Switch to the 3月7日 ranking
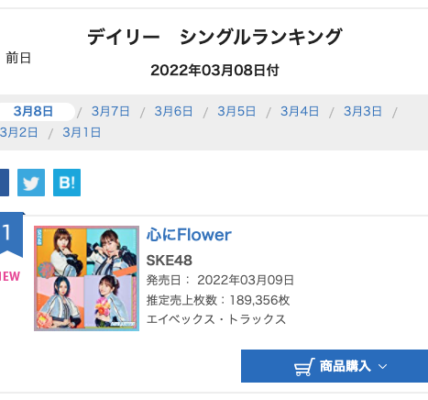 [x=110, y=111]
